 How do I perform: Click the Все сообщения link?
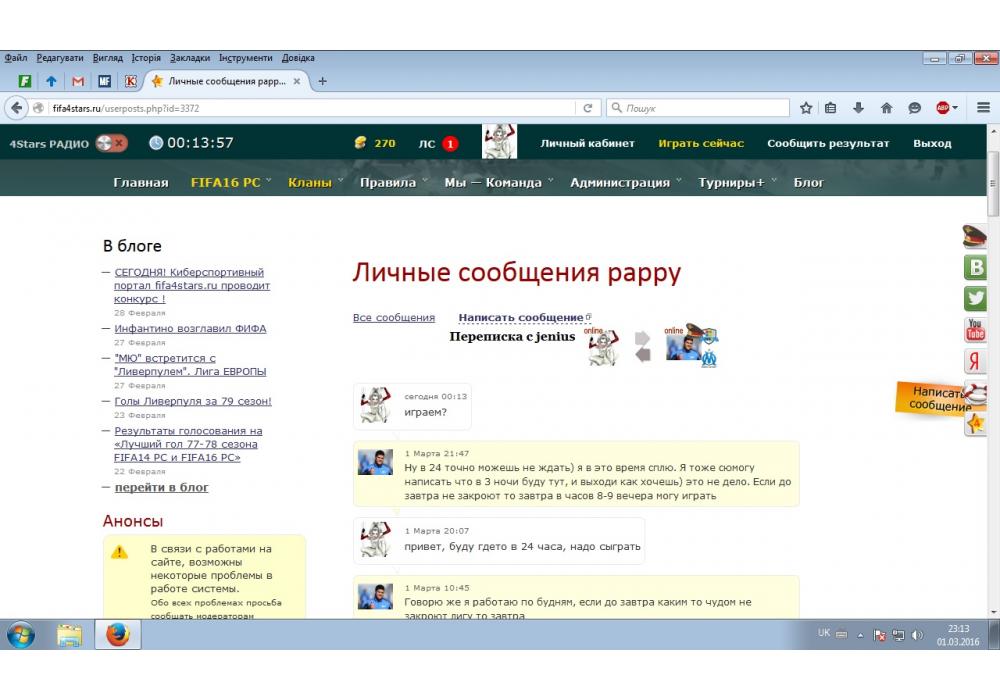(x=394, y=318)
